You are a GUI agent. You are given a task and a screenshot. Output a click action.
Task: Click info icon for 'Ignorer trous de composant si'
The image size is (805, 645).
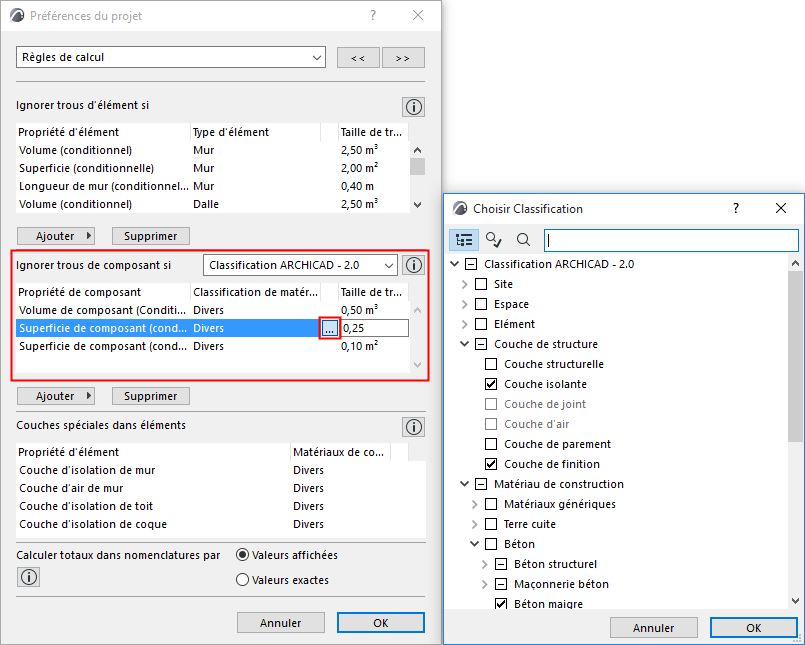[x=414, y=265]
